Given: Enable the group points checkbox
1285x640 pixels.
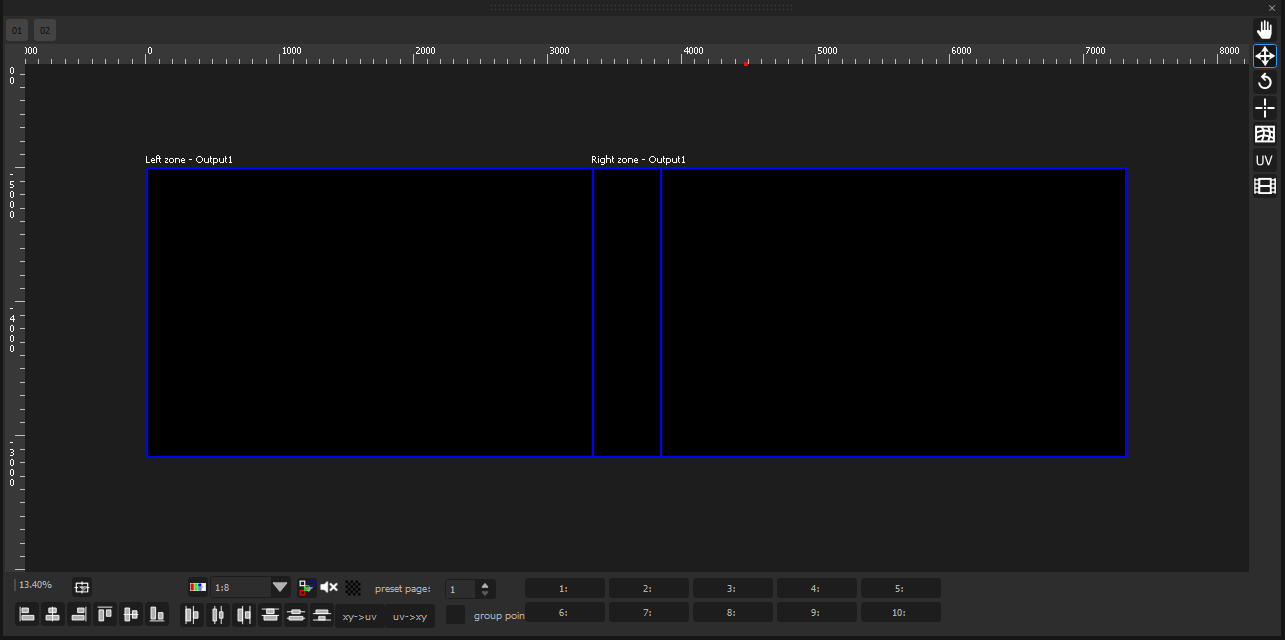Looking at the screenshot, I should [455, 615].
